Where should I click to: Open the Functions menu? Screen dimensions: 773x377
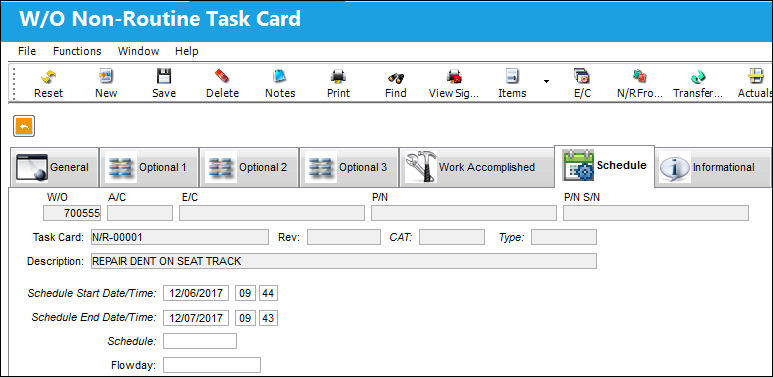(x=77, y=51)
